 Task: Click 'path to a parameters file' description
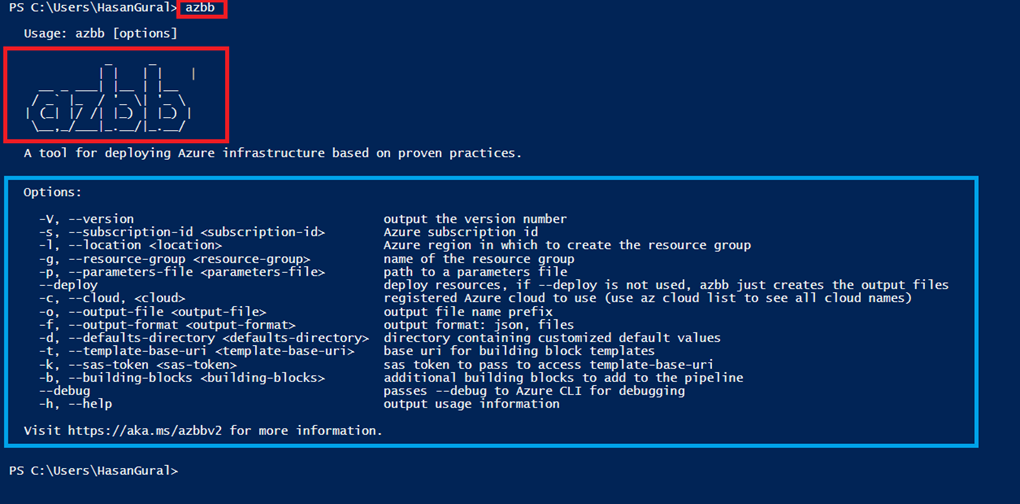pyautogui.click(x=475, y=272)
